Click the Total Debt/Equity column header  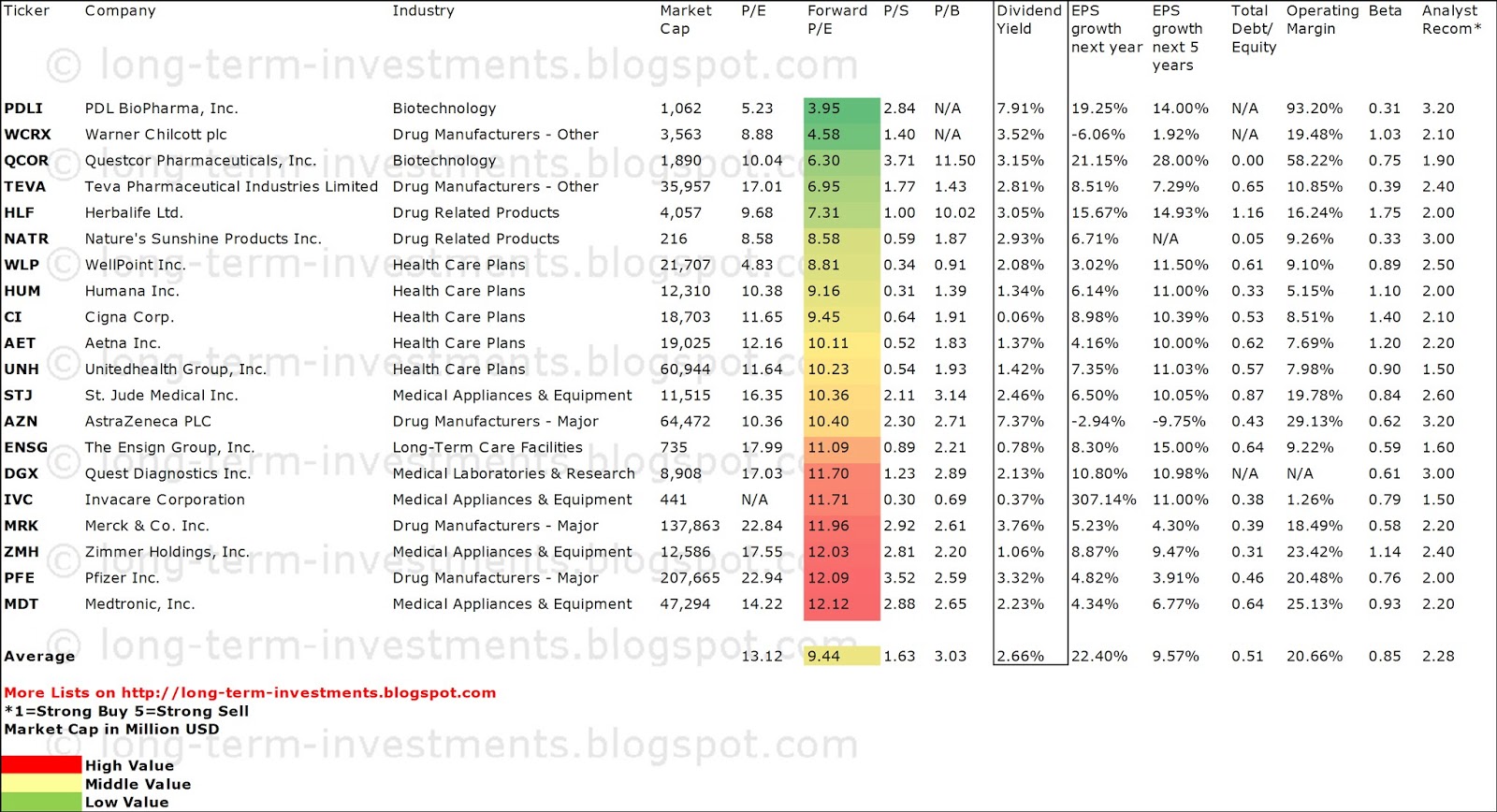1254,30
